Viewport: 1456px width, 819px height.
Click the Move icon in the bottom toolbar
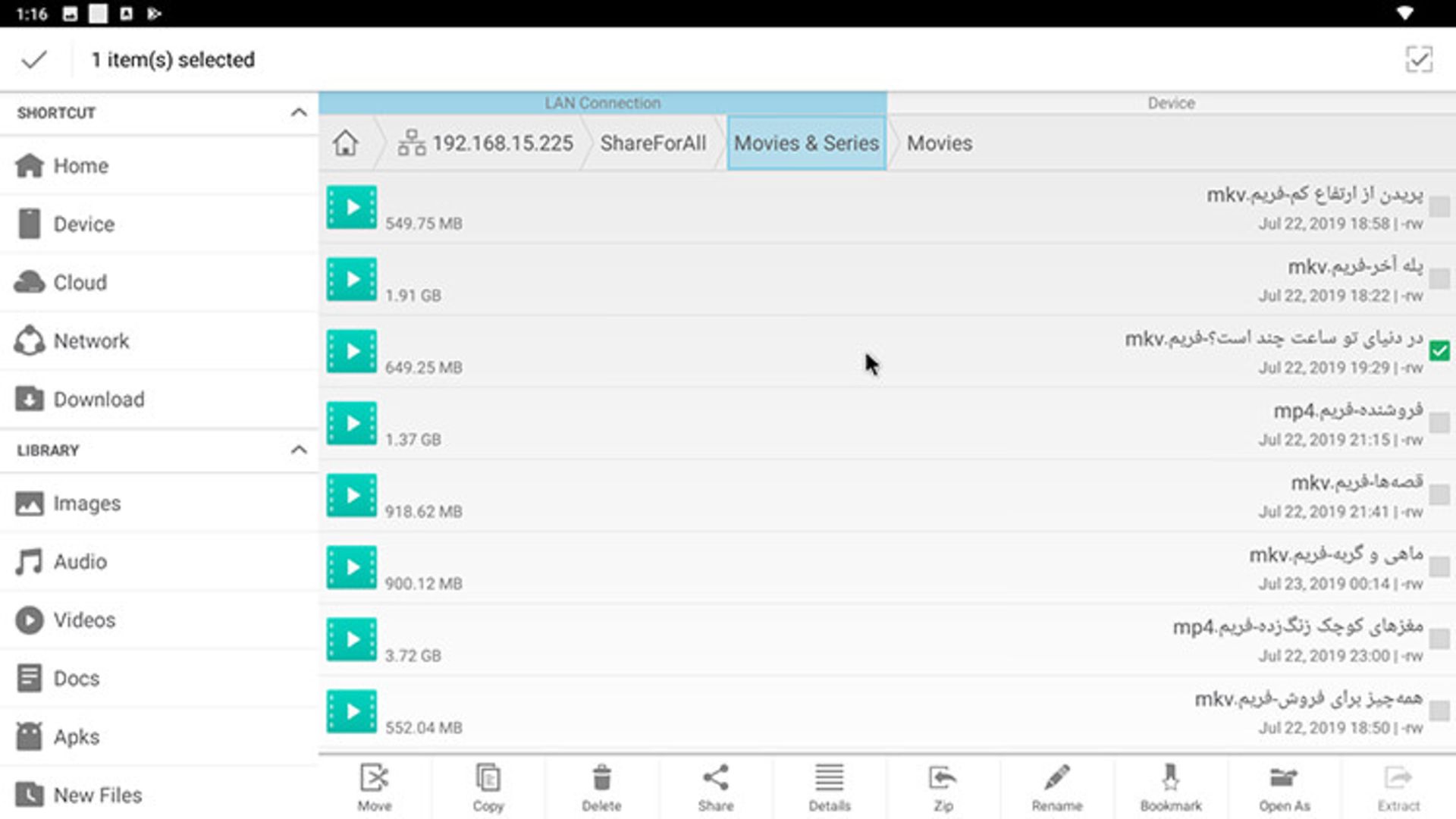click(x=374, y=786)
